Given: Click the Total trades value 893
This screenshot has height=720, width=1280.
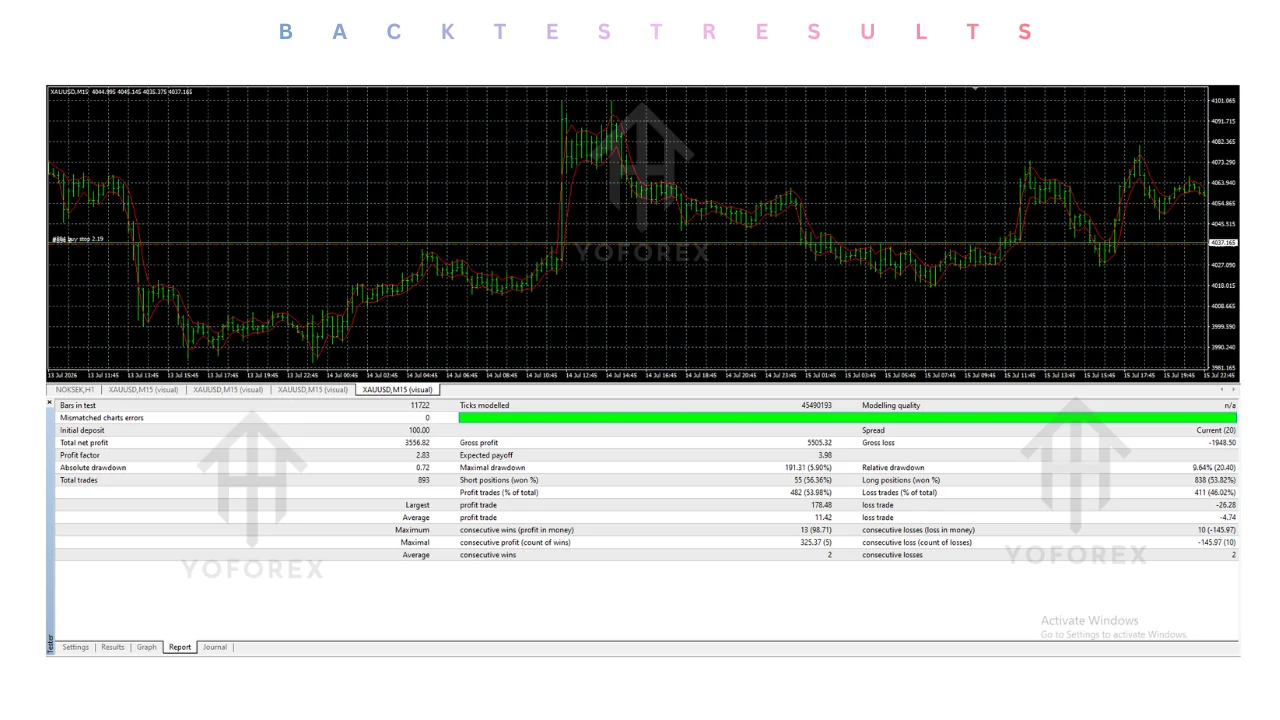Looking at the screenshot, I should (x=424, y=480).
